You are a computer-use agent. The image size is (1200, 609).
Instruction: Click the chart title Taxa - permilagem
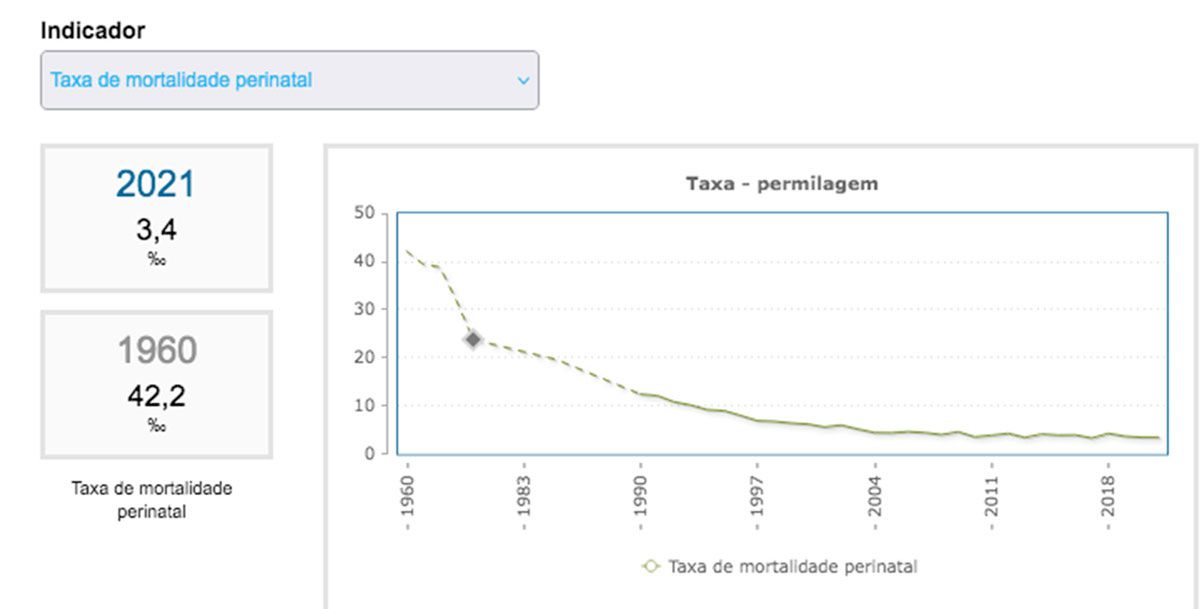coord(781,184)
